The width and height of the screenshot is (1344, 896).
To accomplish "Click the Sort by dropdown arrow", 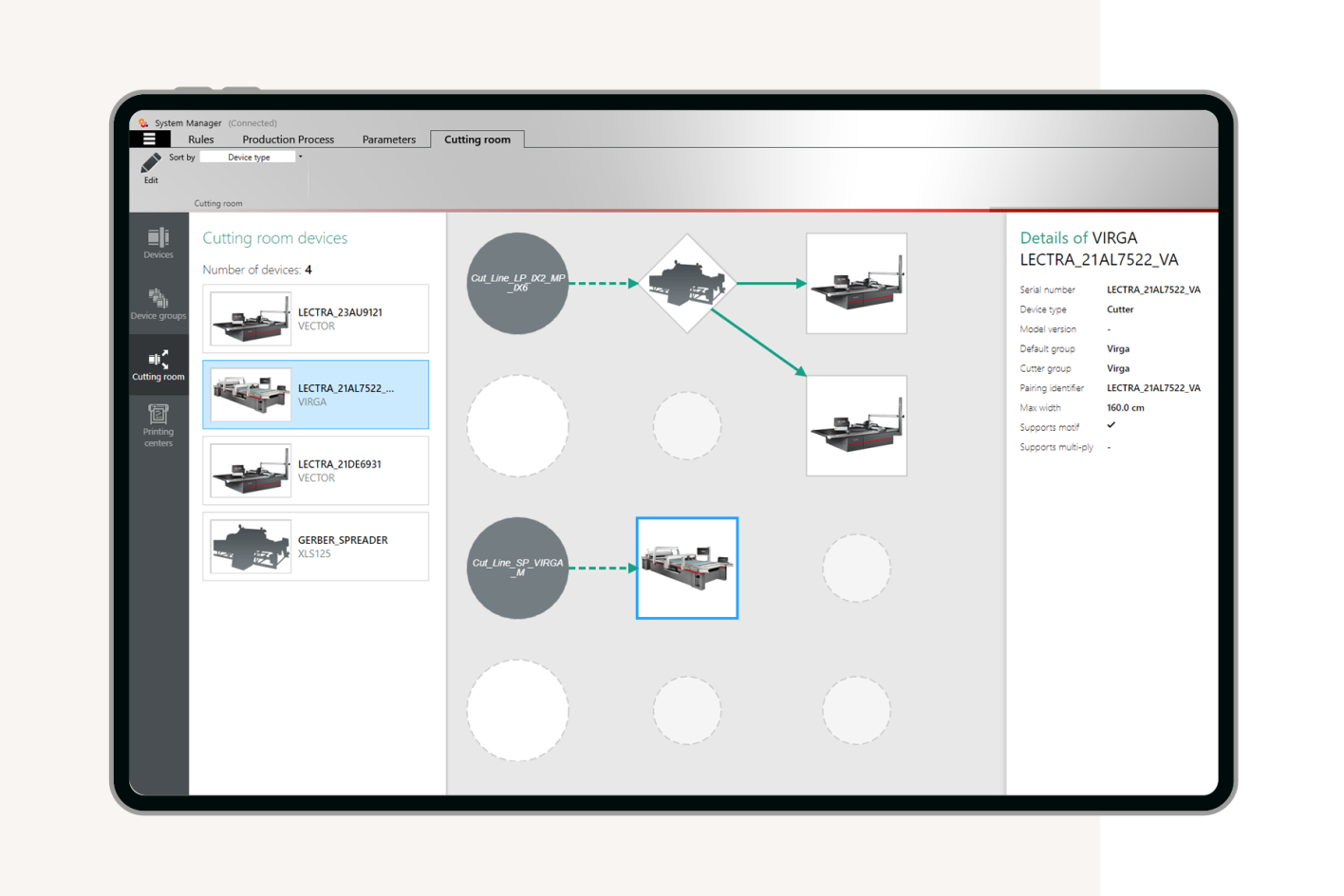I will pyautogui.click(x=301, y=158).
